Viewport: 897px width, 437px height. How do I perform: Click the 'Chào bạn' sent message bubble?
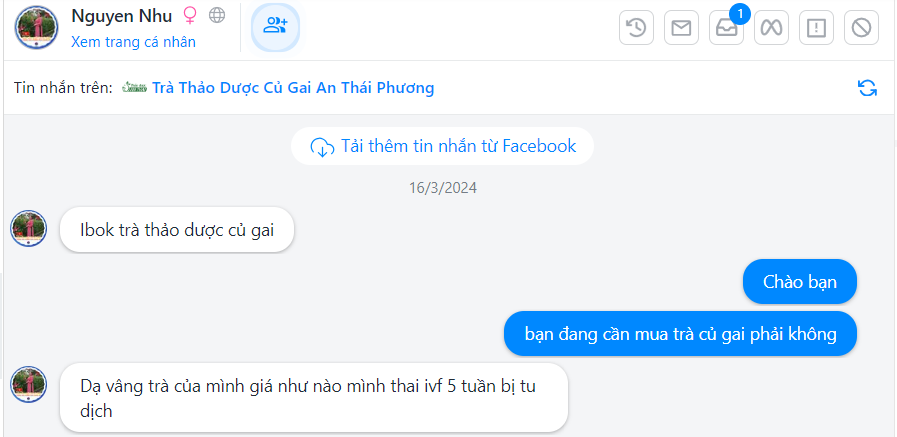pos(800,281)
